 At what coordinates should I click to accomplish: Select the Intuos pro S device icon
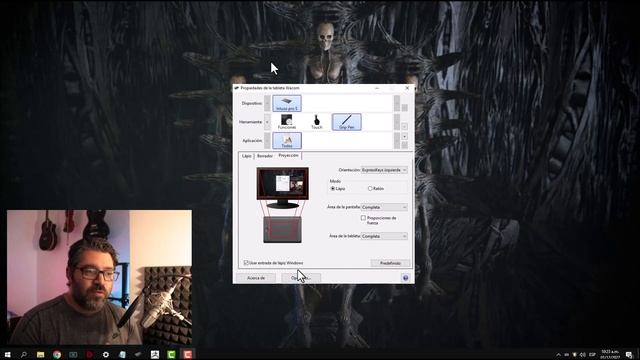(x=287, y=103)
